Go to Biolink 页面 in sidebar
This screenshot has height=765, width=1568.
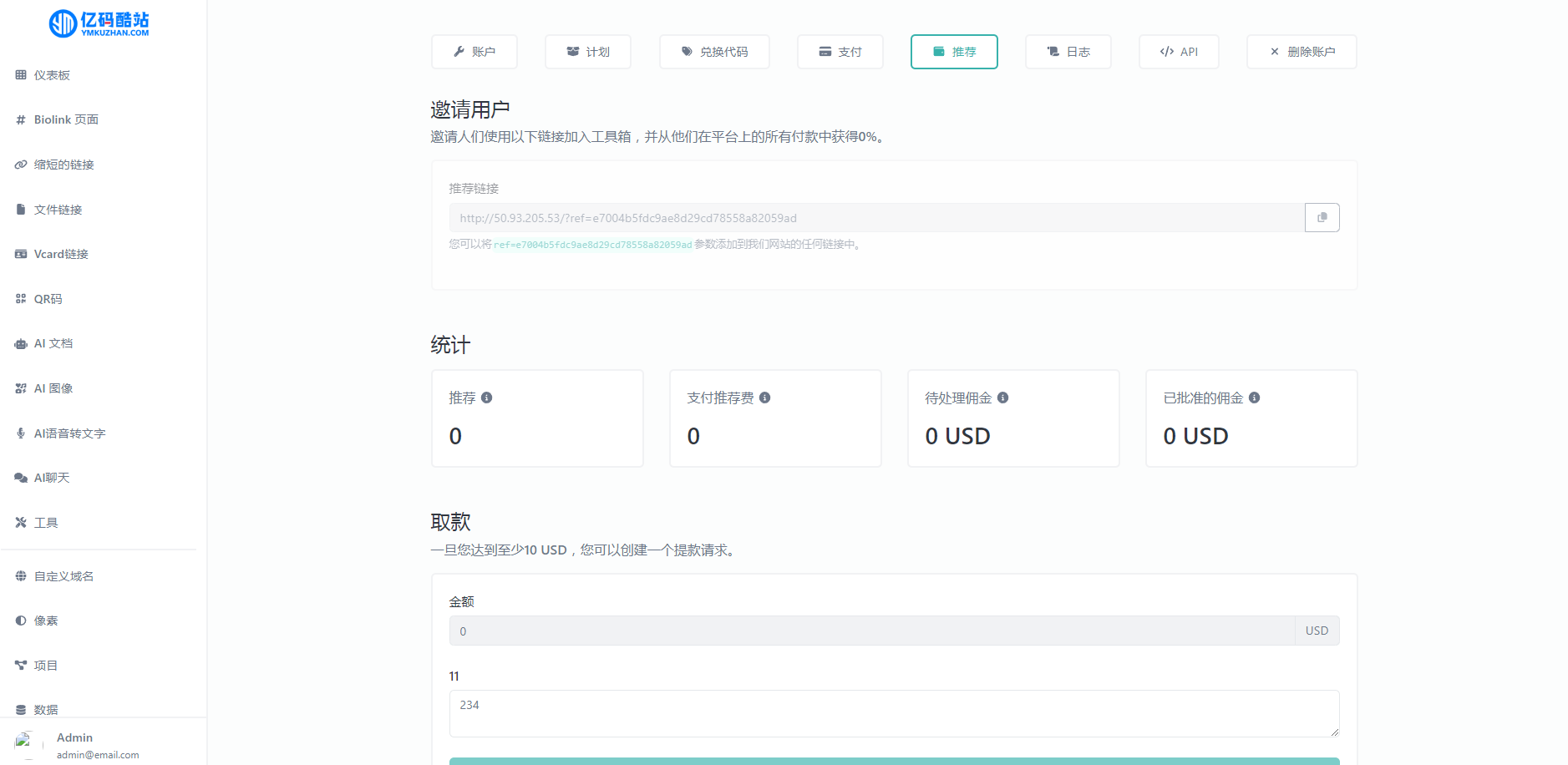tap(66, 120)
